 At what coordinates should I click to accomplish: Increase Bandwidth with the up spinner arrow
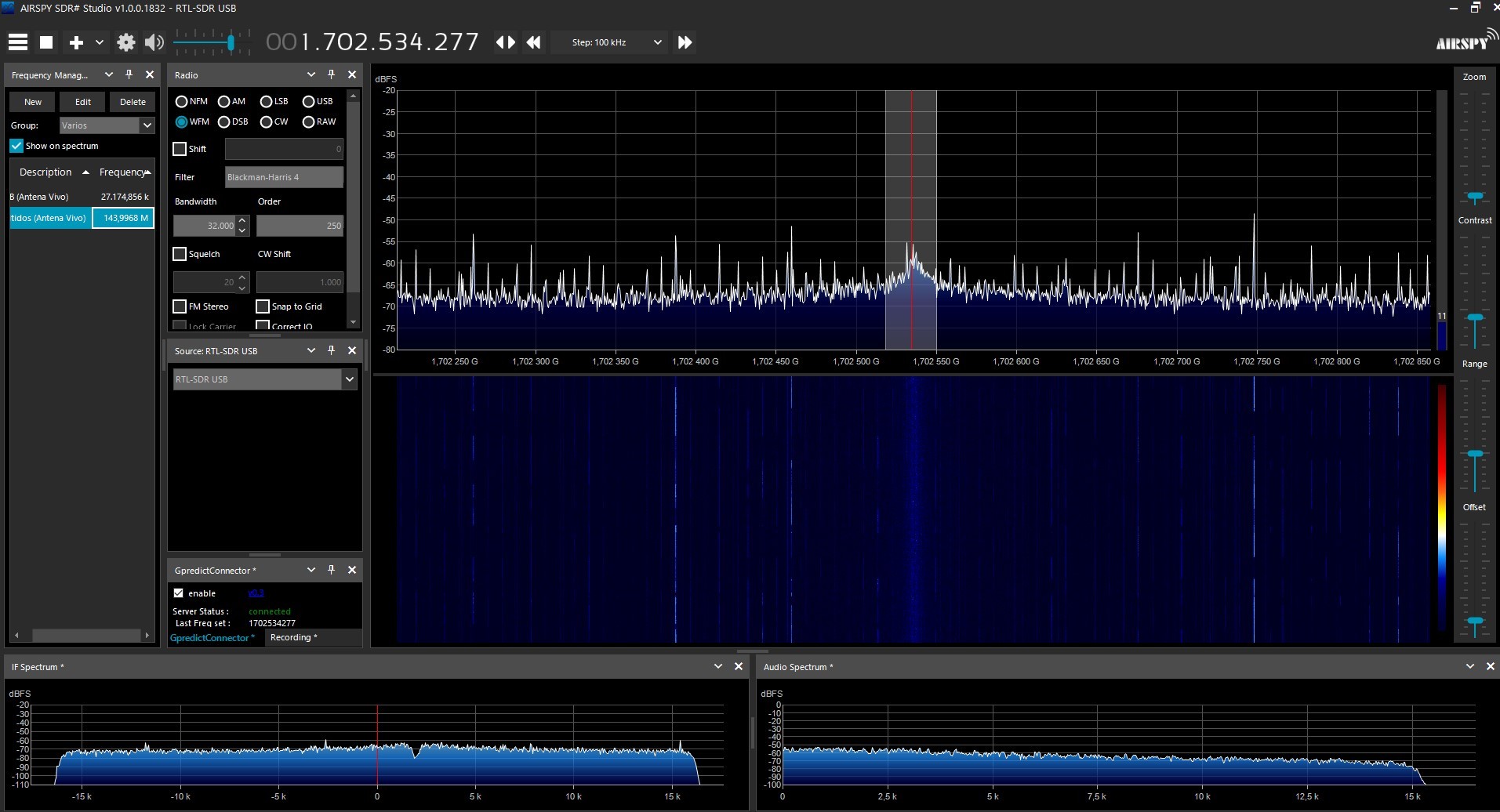[x=243, y=221]
